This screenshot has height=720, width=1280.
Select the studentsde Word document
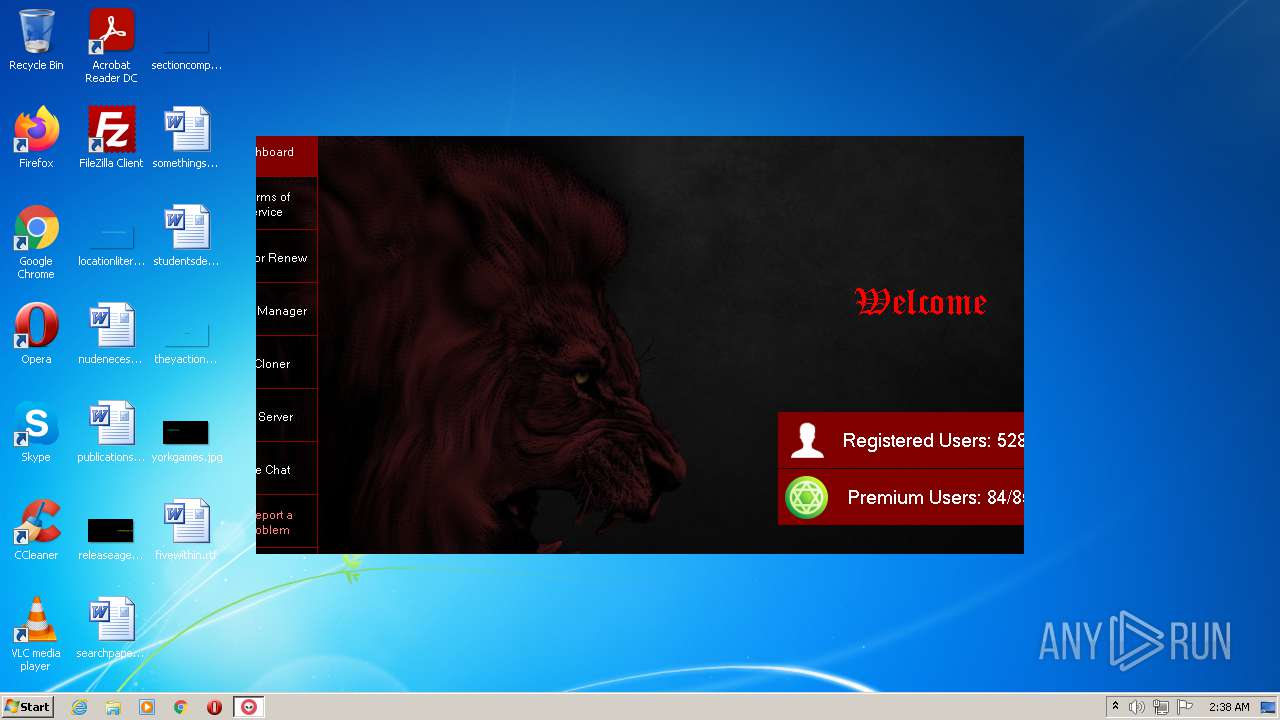(x=186, y=236)
